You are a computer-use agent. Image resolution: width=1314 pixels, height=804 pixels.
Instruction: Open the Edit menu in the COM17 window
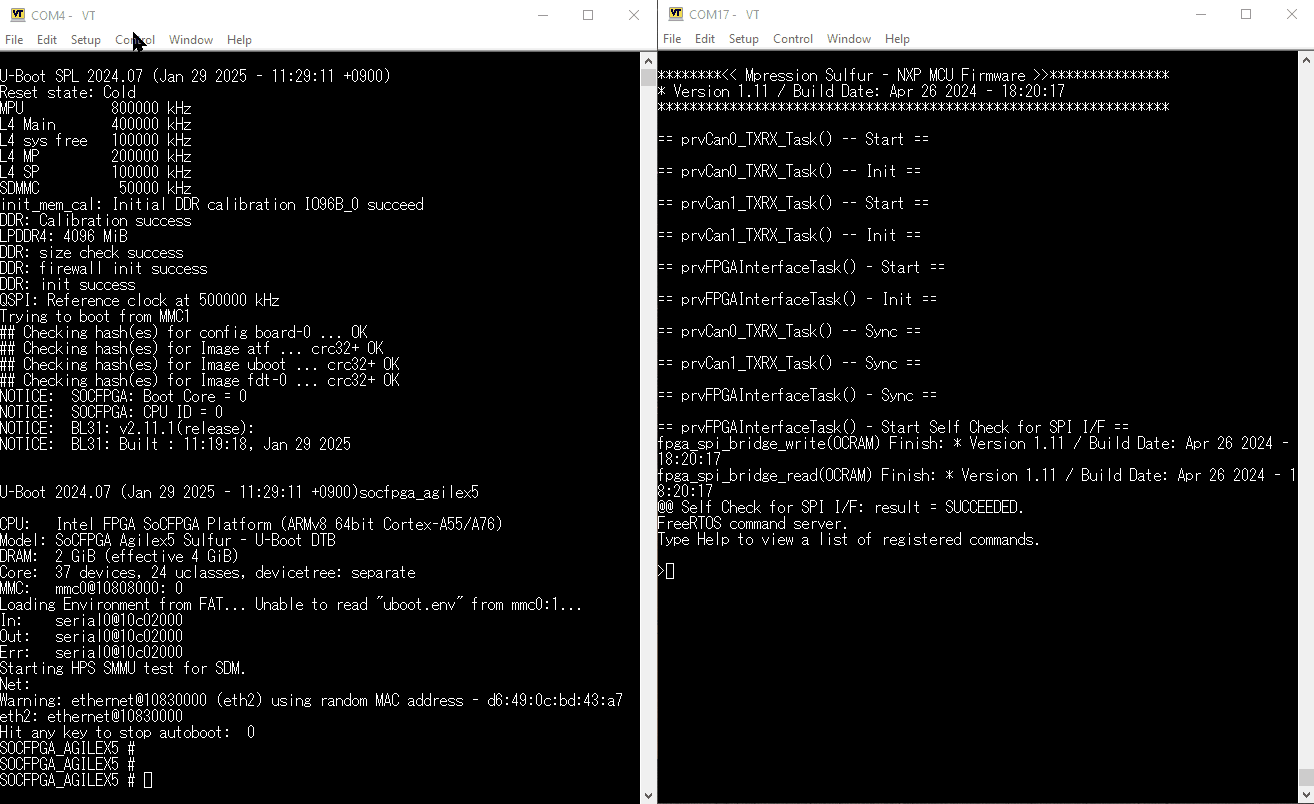click(x=704, y=39)
